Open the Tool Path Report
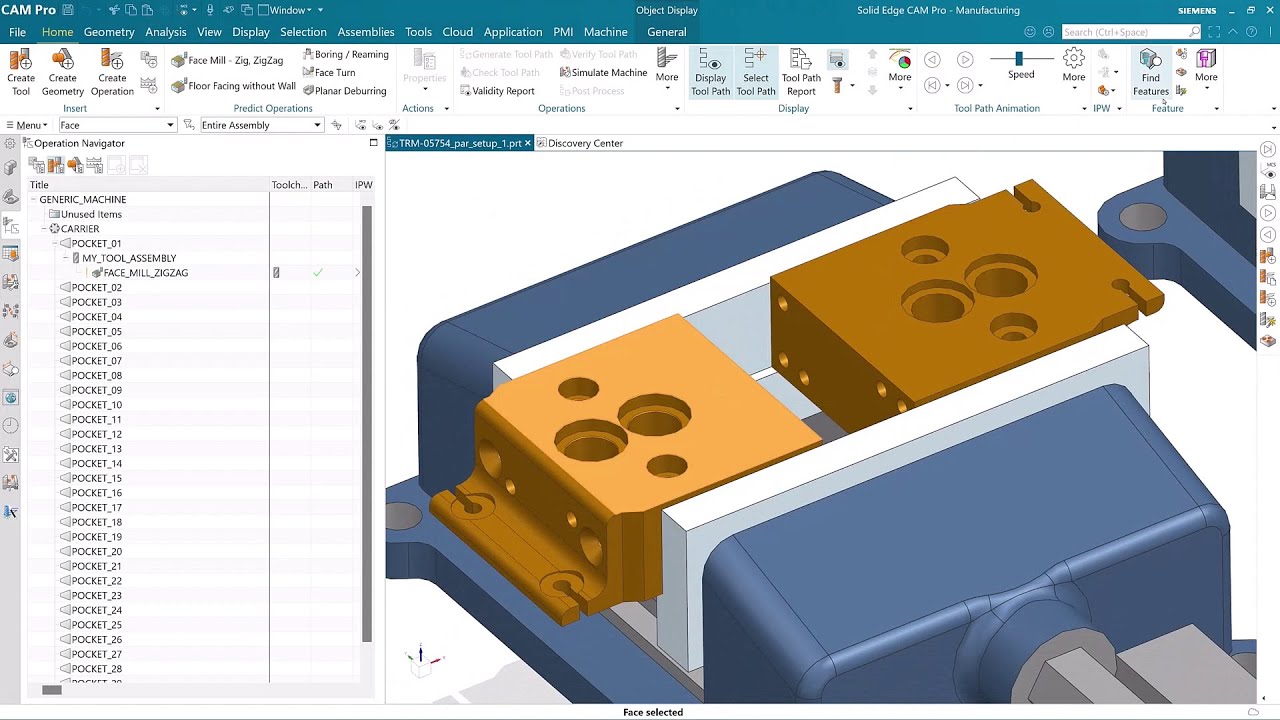Viewport: 1280px width, 720px height. click(x=801, y=72)
